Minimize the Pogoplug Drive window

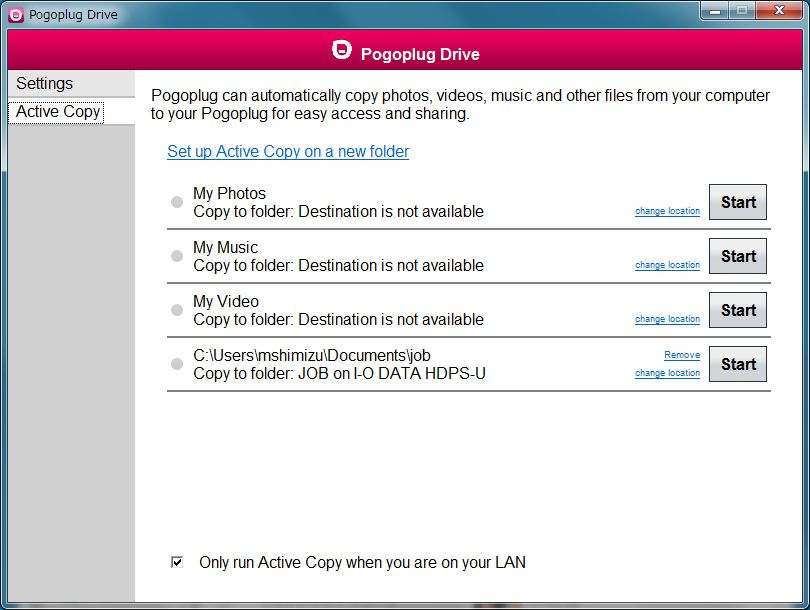point(715,10)
